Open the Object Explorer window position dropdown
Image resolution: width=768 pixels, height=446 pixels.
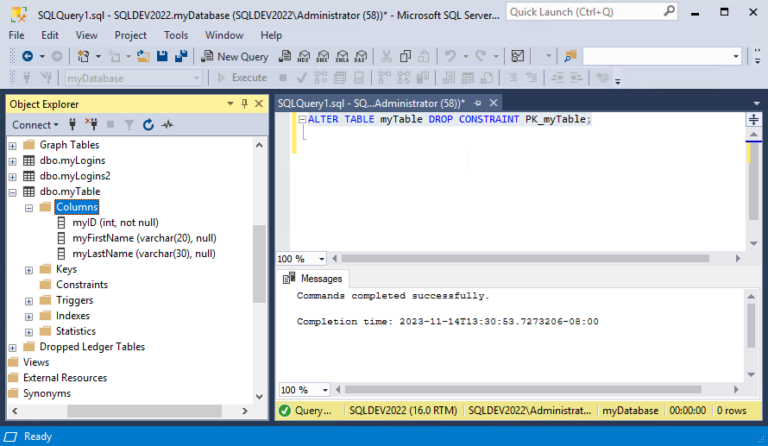pyautogui.click(x=230, y=104)
